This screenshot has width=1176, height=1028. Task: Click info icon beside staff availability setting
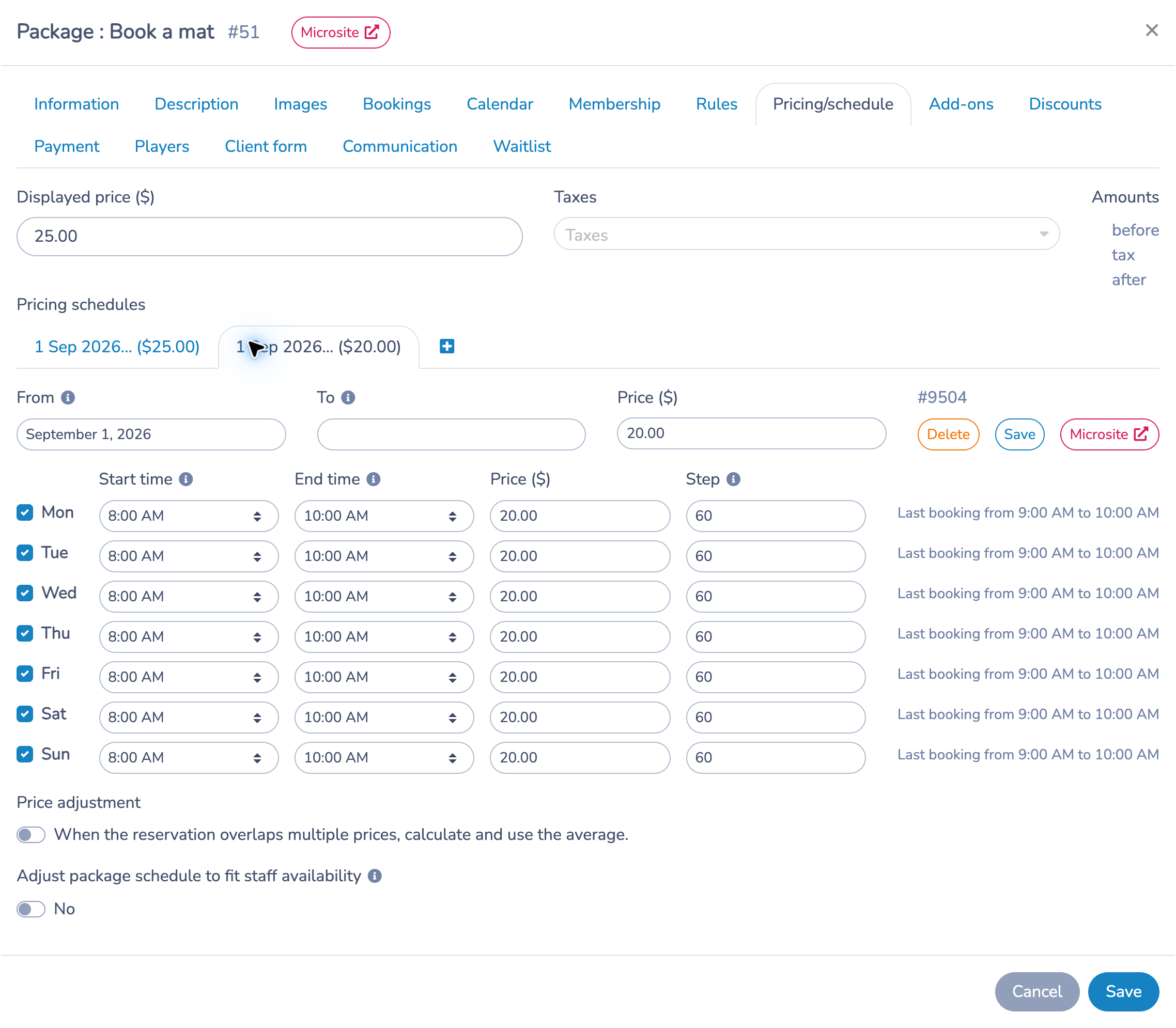click(375, 876)
